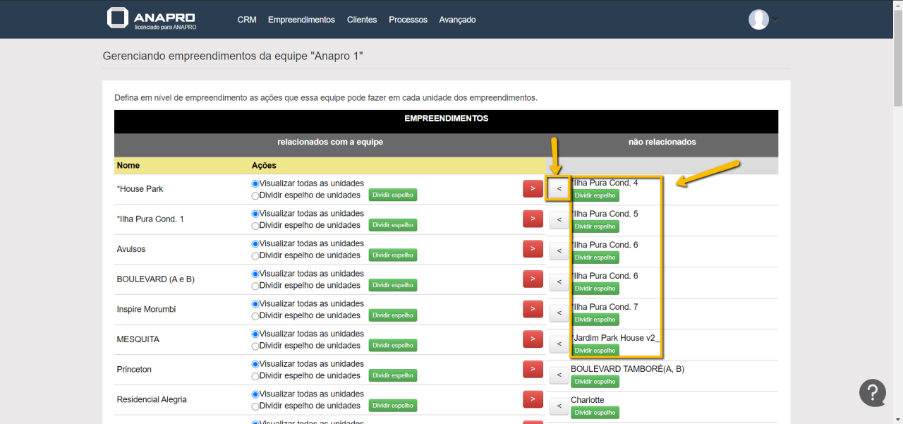Remove *Ilha Pura Cond. 1 with red arrow
Viewport: 903px width, 424px height.
point(533,219)
